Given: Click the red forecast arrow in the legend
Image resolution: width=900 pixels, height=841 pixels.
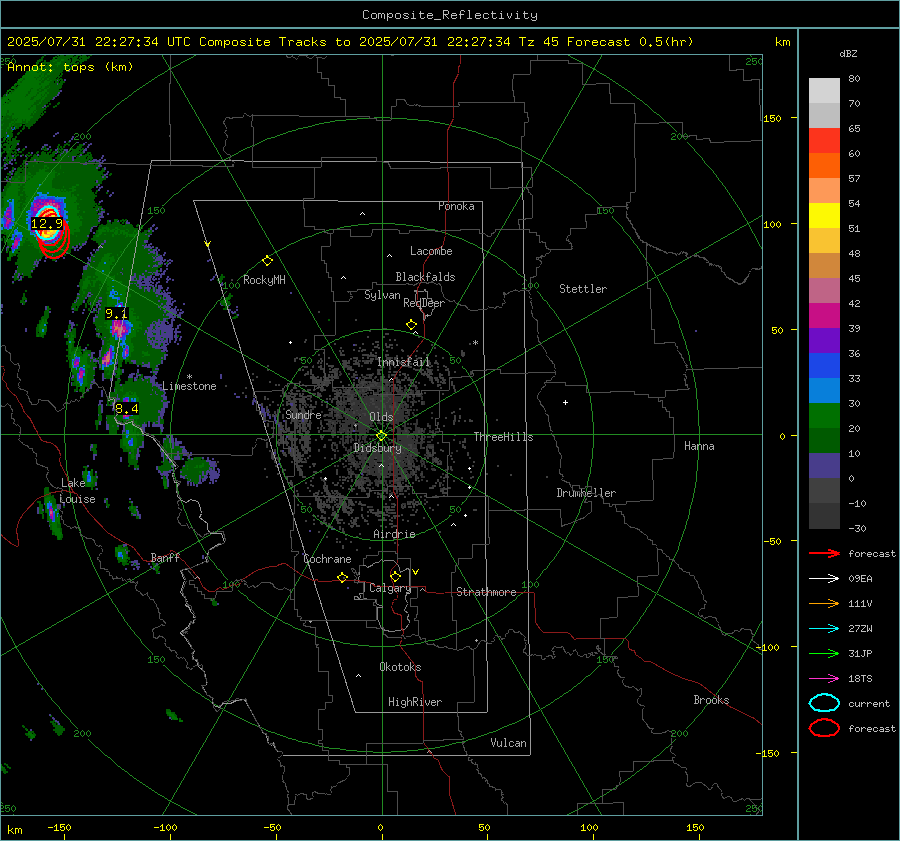Looking at the screenshot, I should click(824, 553).
